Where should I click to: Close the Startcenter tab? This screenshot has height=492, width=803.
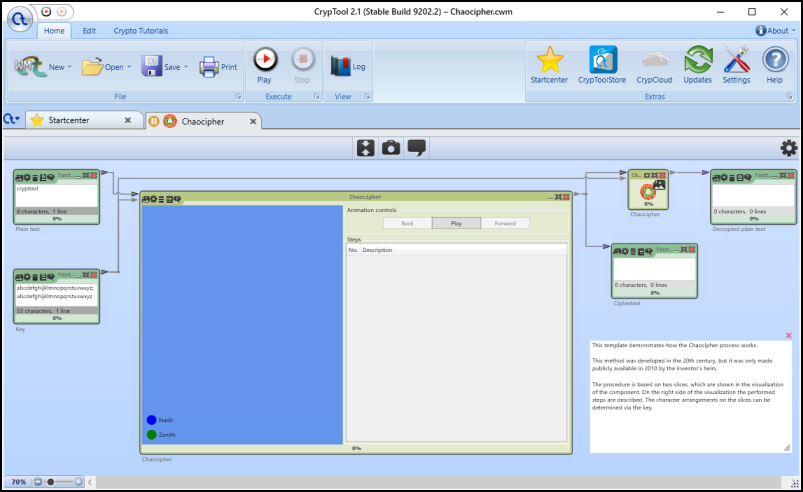[x=128, y=120]
